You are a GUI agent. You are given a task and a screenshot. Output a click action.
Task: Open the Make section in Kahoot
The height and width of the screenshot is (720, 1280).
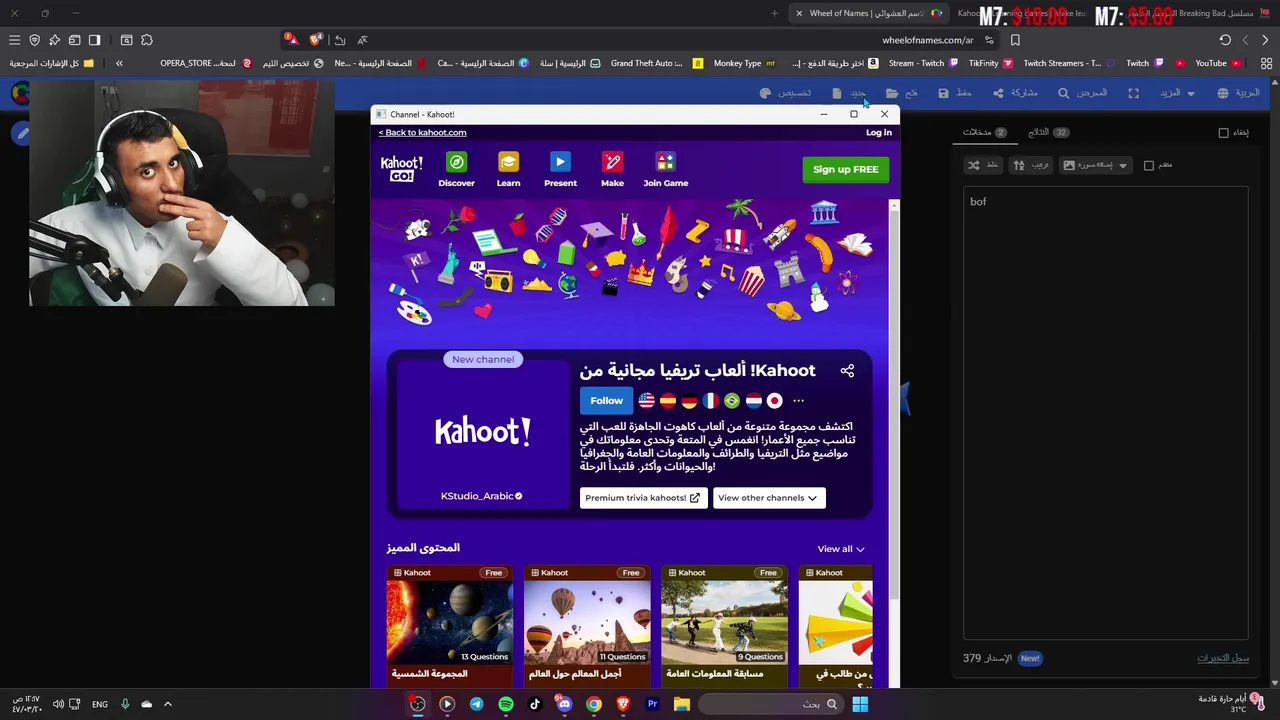click(612, 169)
